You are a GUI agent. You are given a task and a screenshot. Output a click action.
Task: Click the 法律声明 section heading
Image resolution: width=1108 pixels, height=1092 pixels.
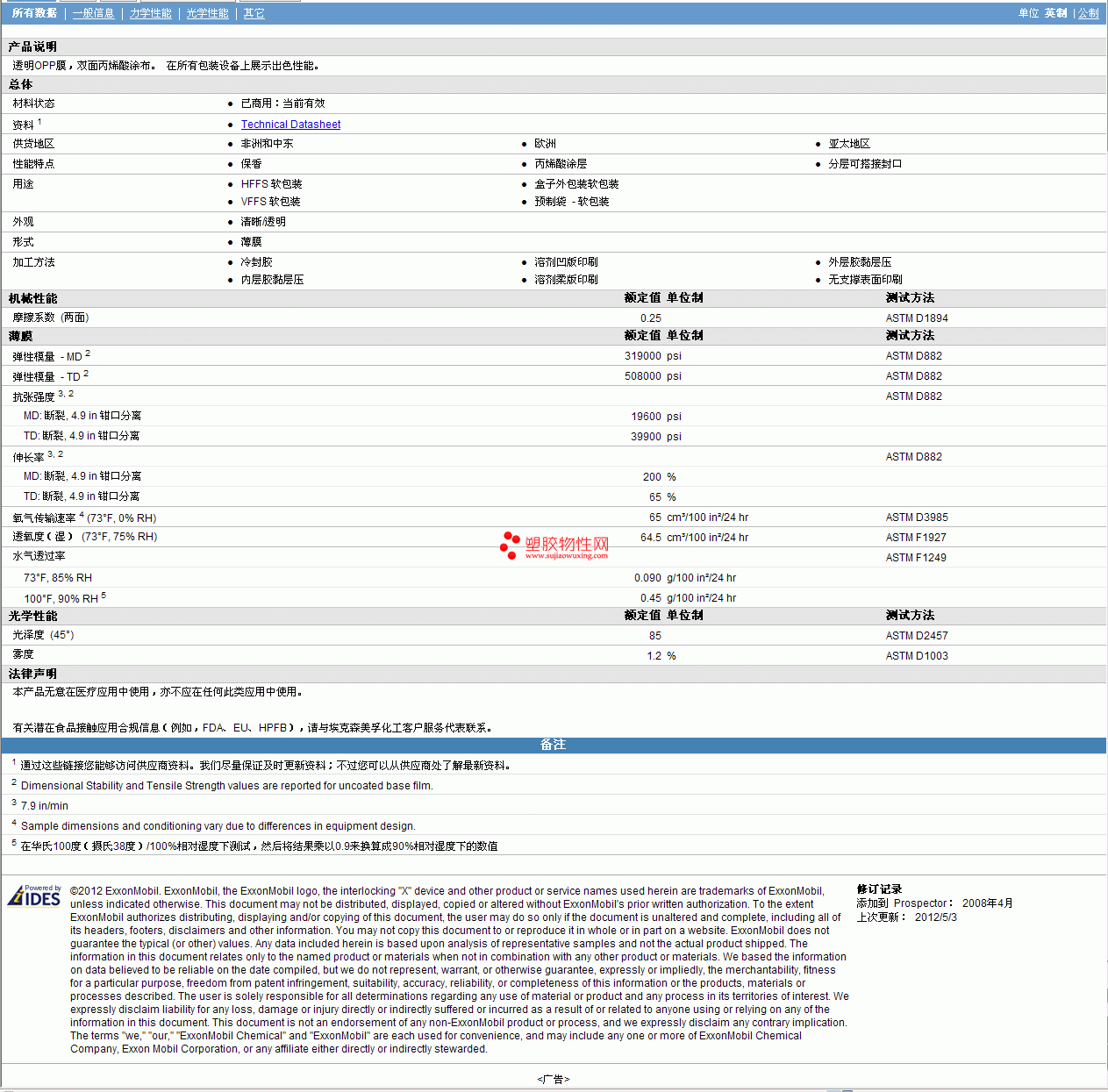point(33,674)
